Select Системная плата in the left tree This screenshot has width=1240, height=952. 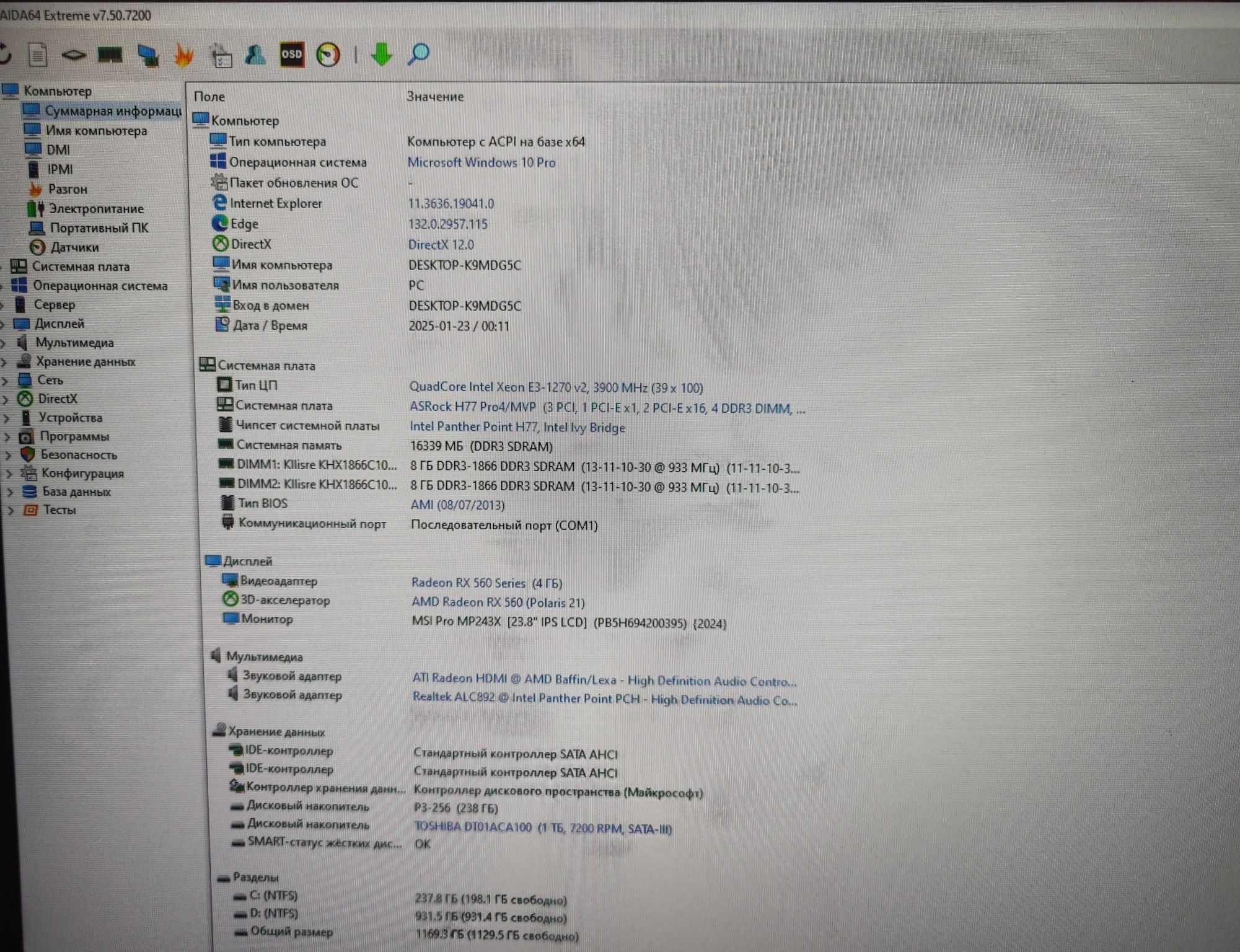[x=71, y=267]
